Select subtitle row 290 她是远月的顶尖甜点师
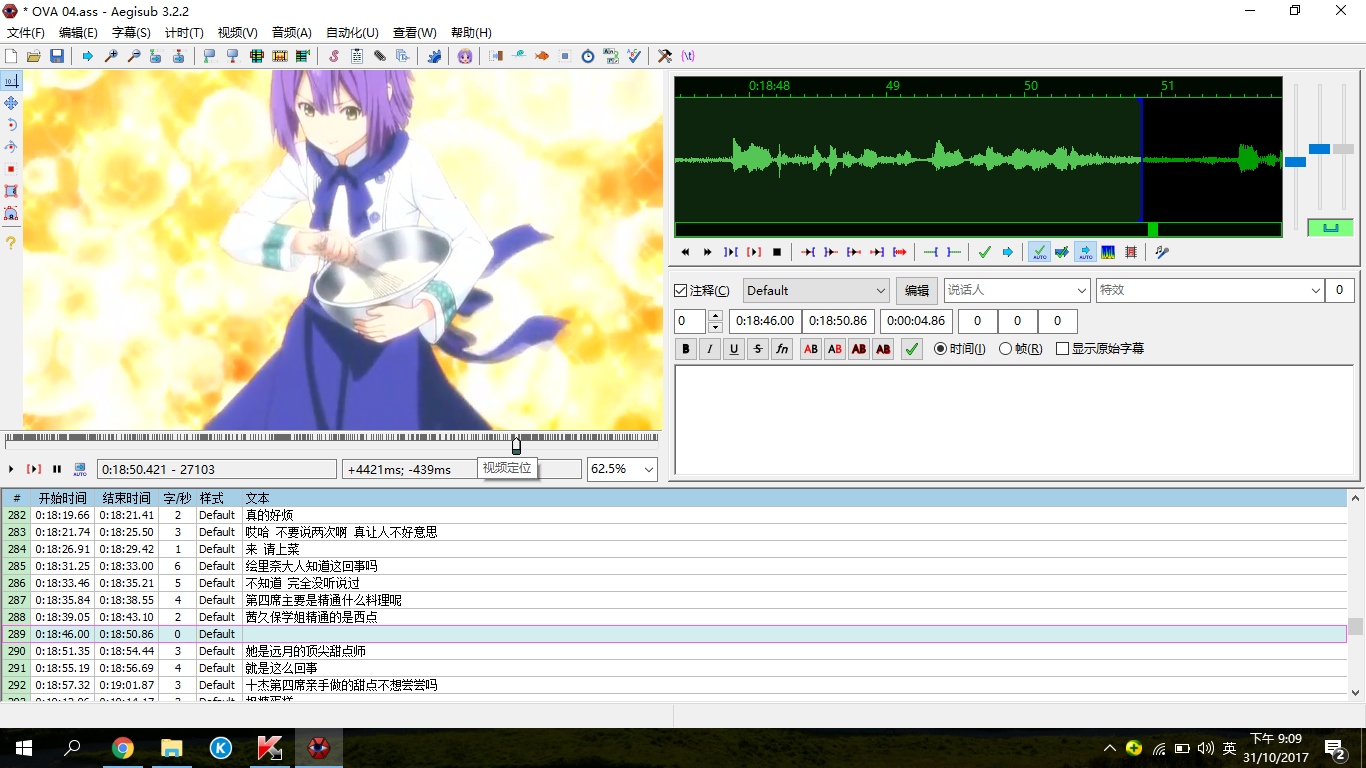This screenshot has height=768, width=1366. (x=674, y=651)
